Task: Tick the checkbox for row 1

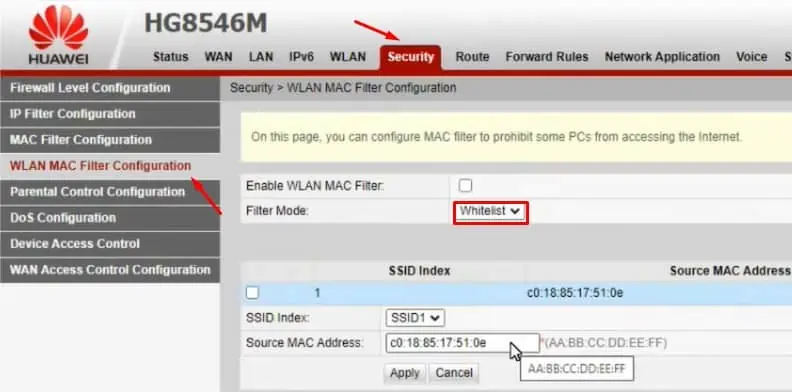Action: [252, 292]
